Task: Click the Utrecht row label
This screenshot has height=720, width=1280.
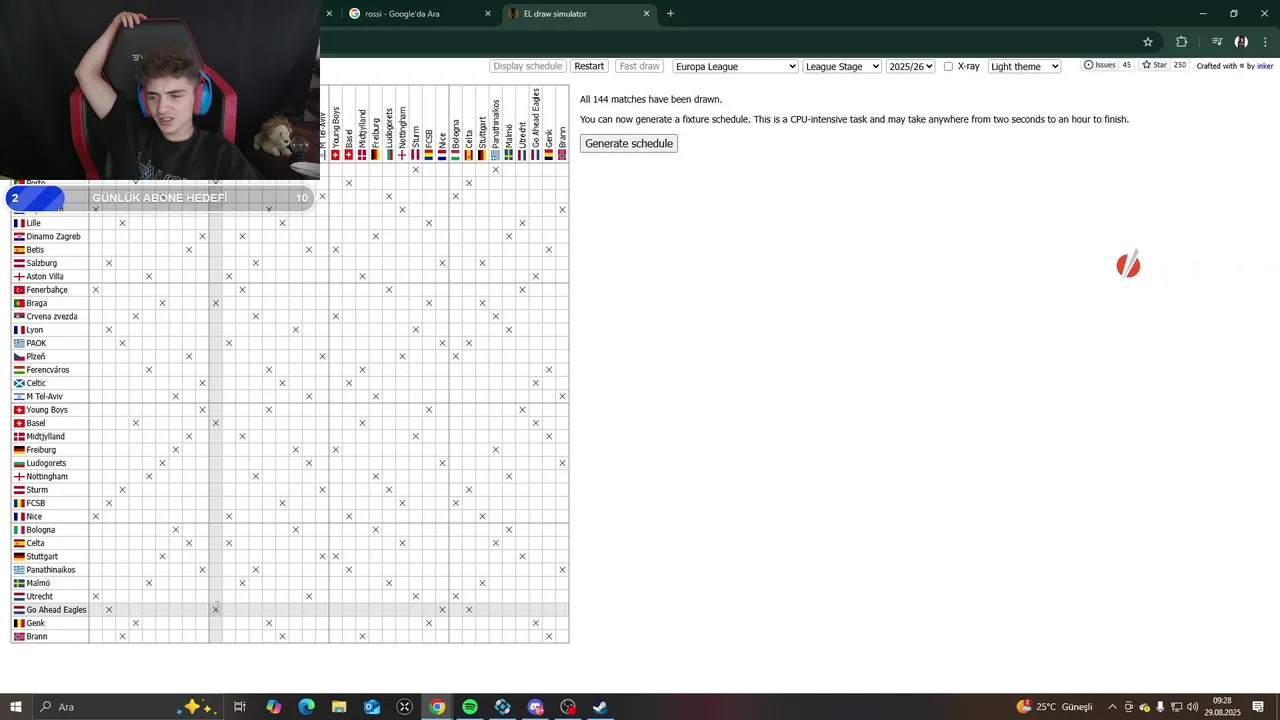Action: pos(39,597)
